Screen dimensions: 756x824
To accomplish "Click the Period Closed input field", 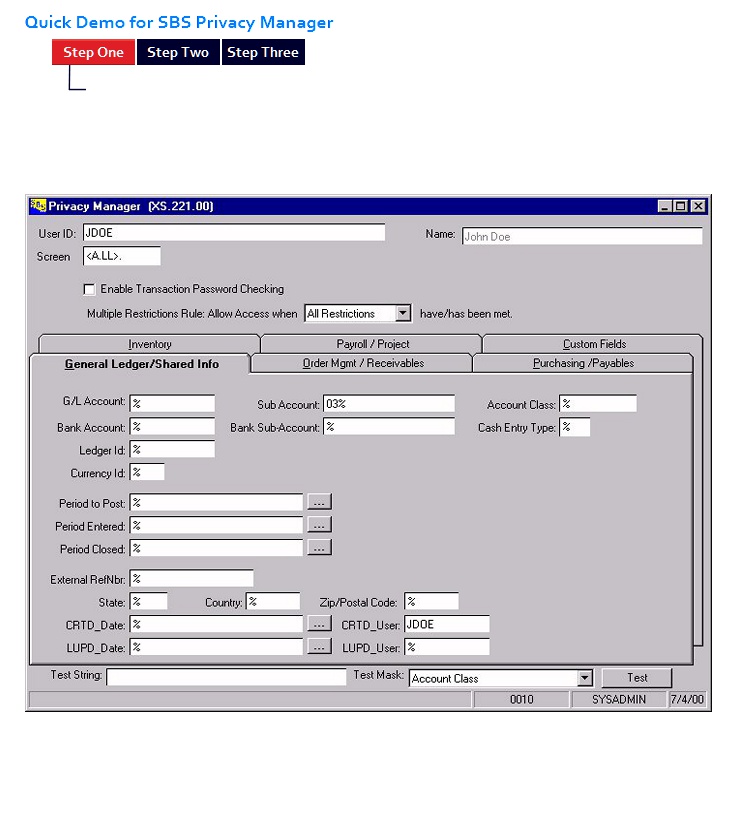I will coord(216,548).
